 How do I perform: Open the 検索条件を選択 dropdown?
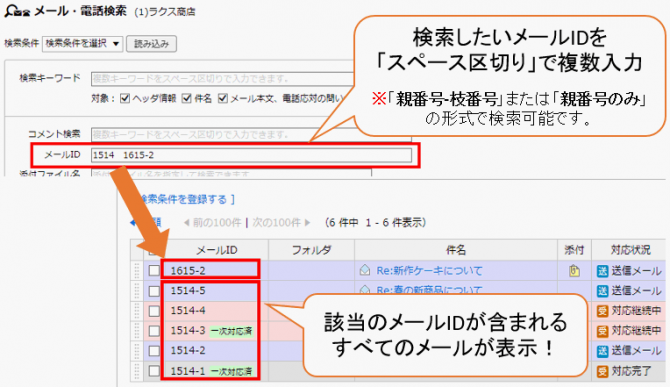tap(82, 44)
